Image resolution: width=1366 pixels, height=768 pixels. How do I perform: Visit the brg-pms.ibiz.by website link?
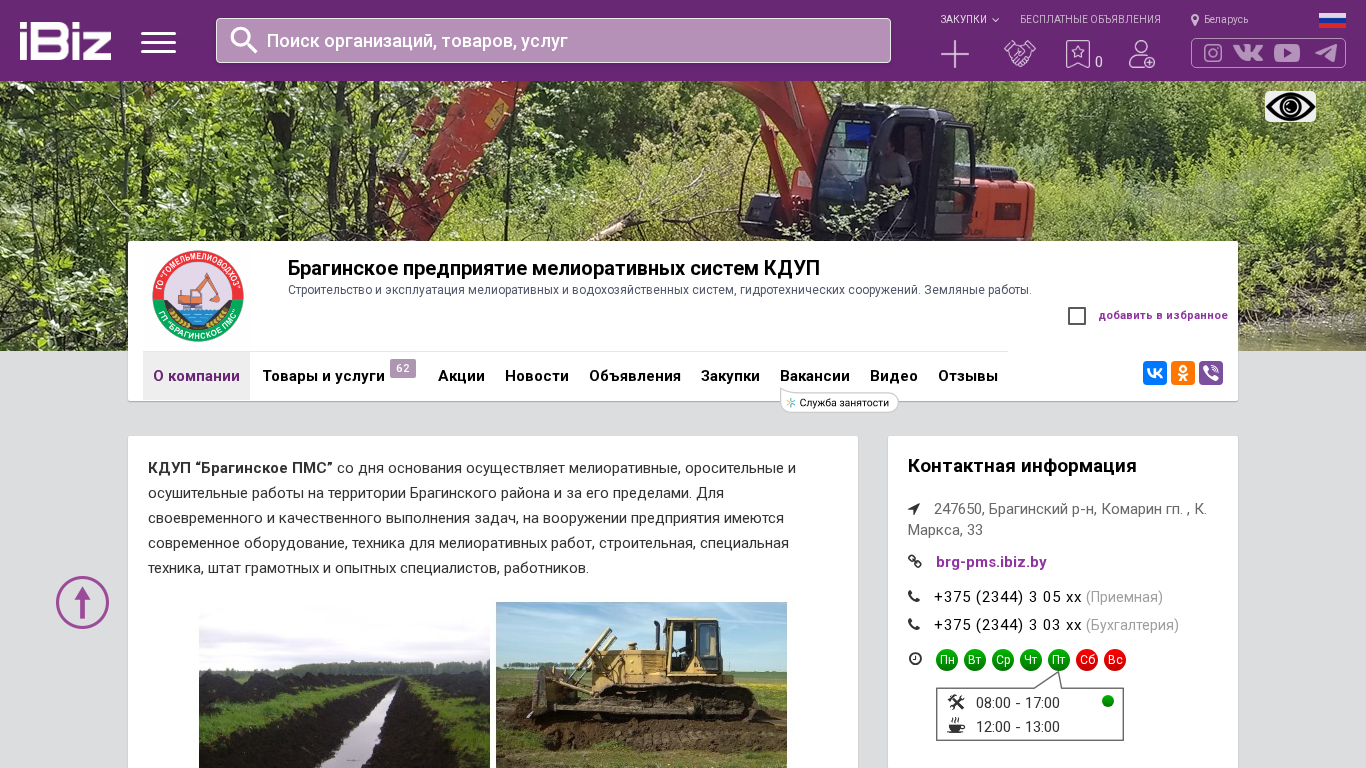click(x=991, y=562)
